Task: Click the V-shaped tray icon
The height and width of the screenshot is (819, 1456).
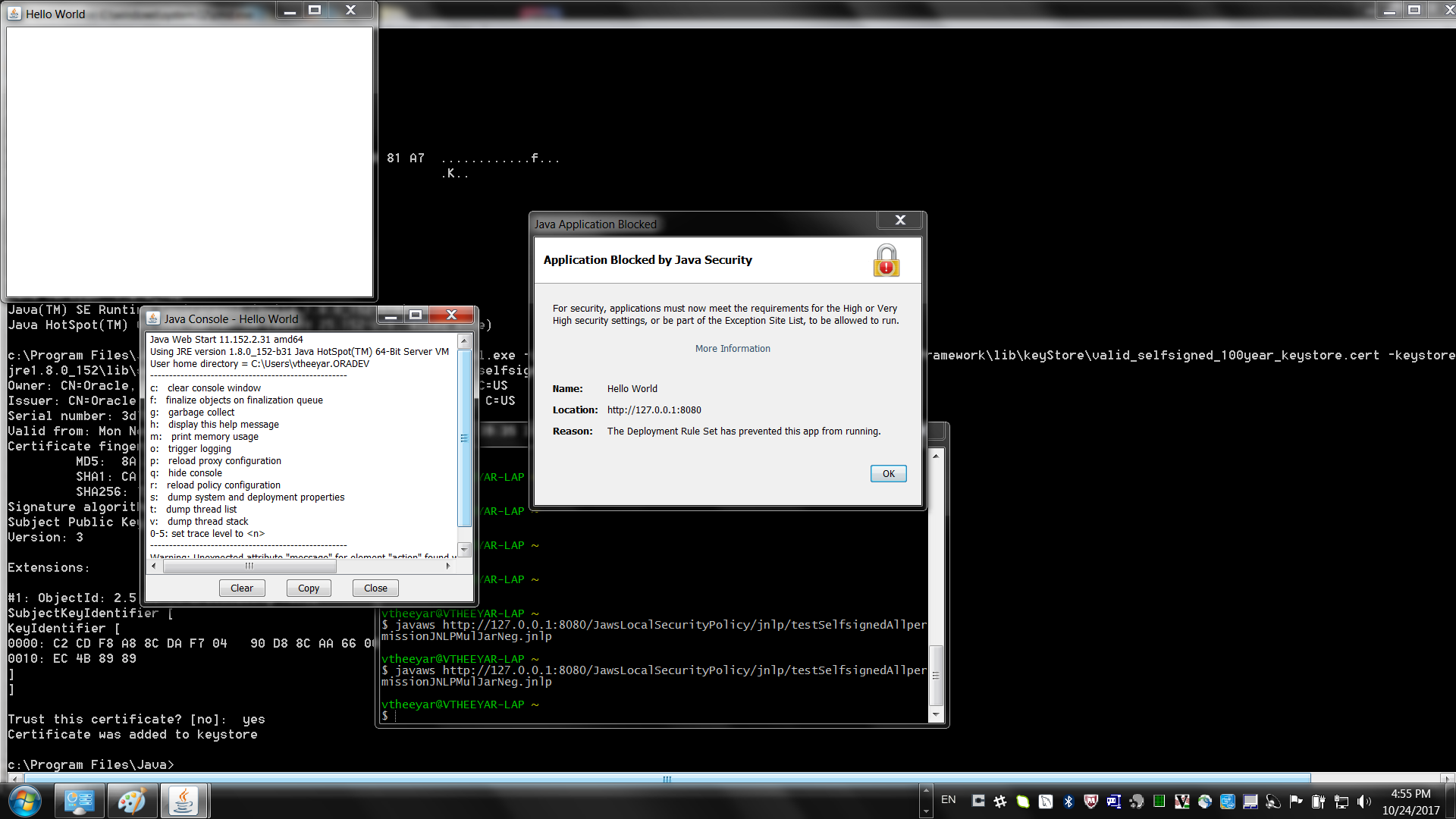Action: [1182, 802]
